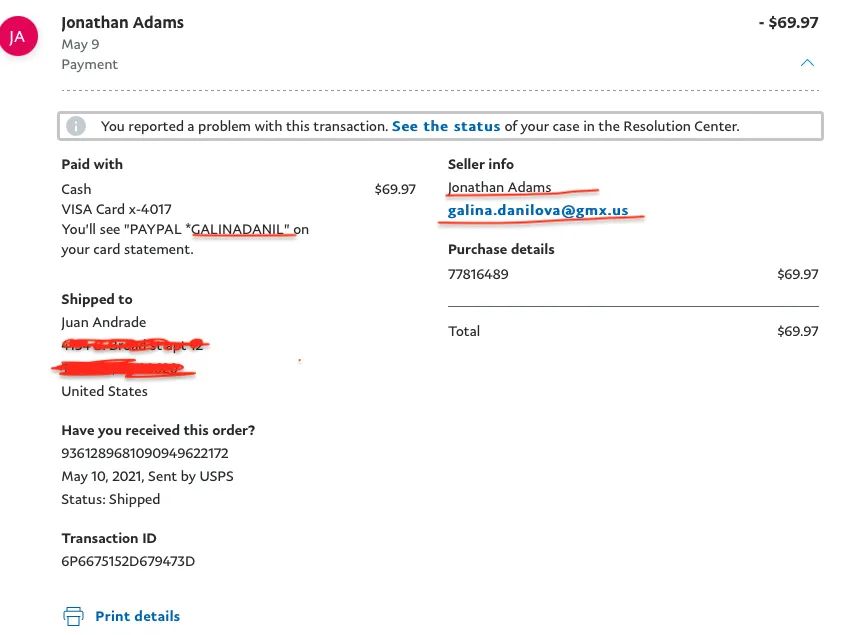The height and width of the screenshot is (635, 850).
Task: Click the Total amount $69.97
Action: point(797,331)
